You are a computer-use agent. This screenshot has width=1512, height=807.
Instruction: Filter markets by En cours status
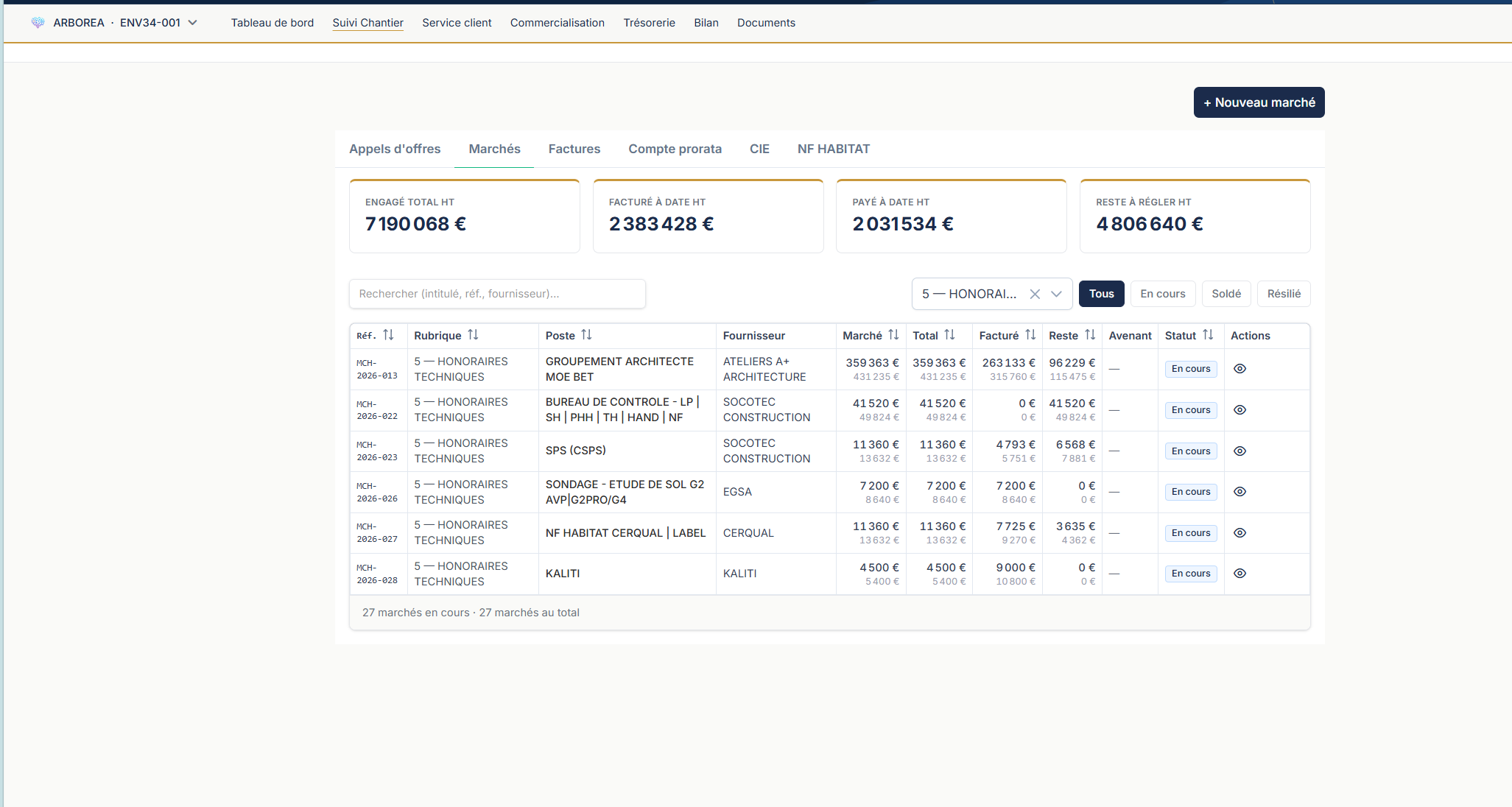coord(1163,294)
